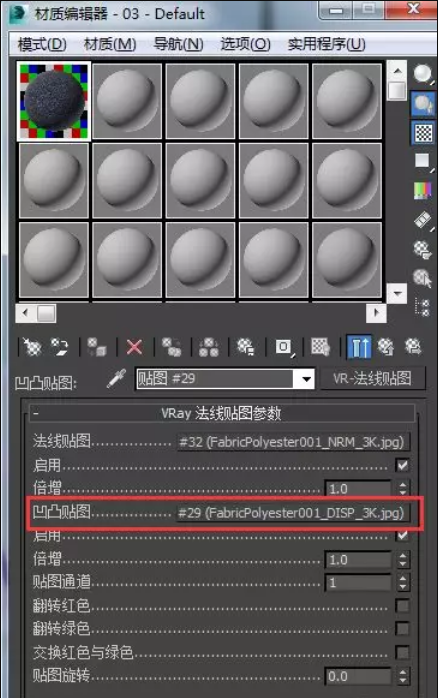Pick material with eyedropper tool
438x698 pixels.
click(117, 379)
